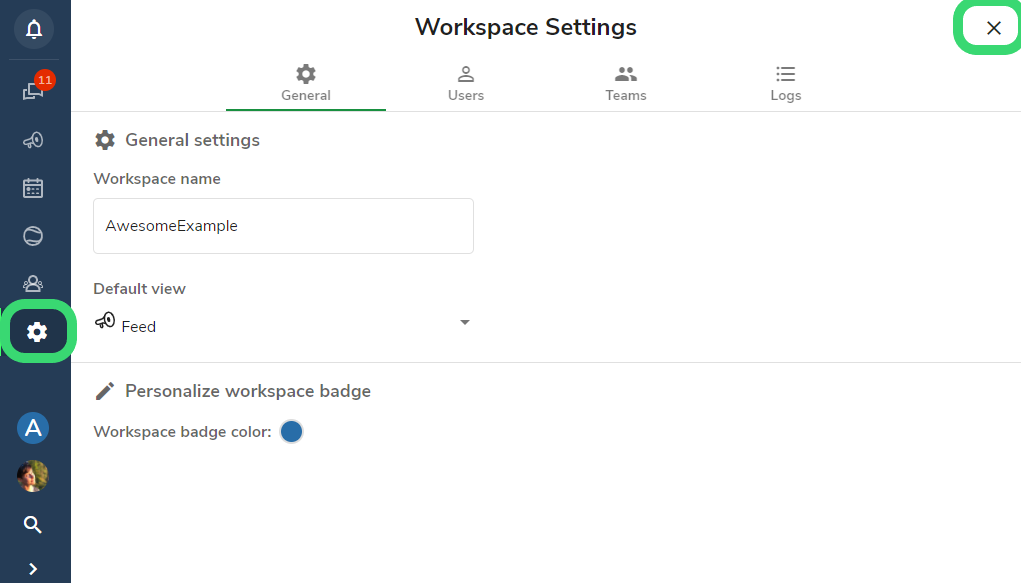The image size is (1021, 583).
Task: Open chats with 11 unread badge
Action: point(35,89)
